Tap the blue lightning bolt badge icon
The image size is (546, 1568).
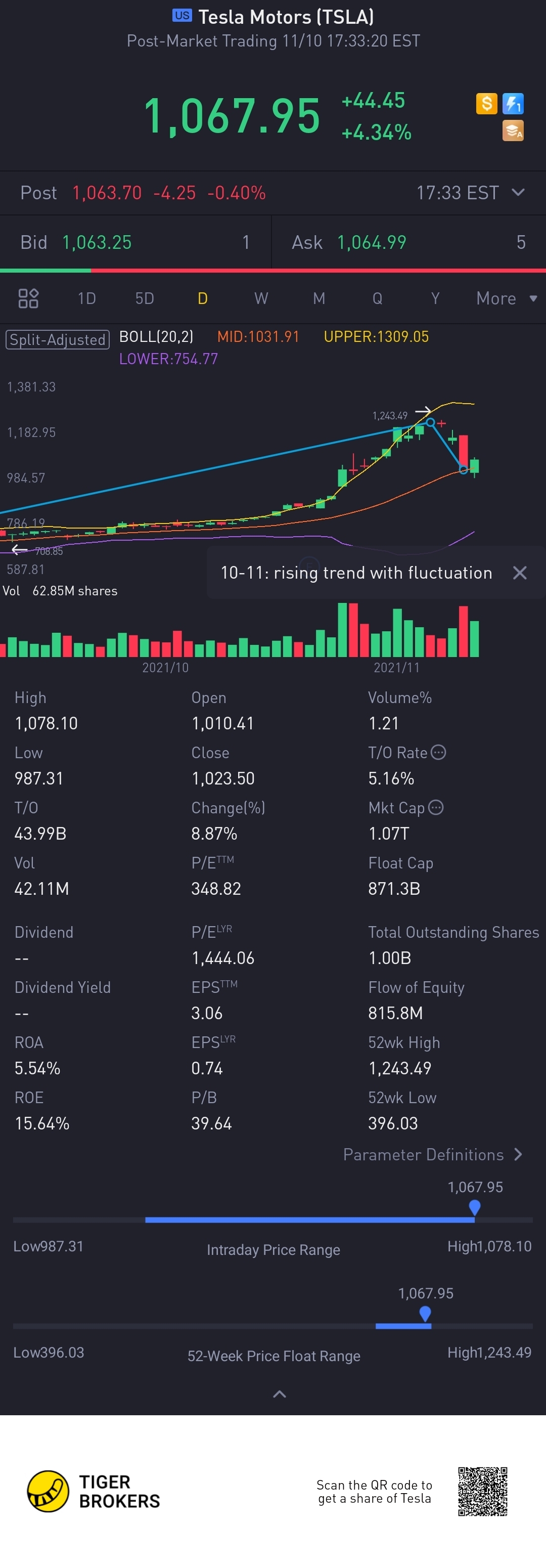tap(513, 104)
